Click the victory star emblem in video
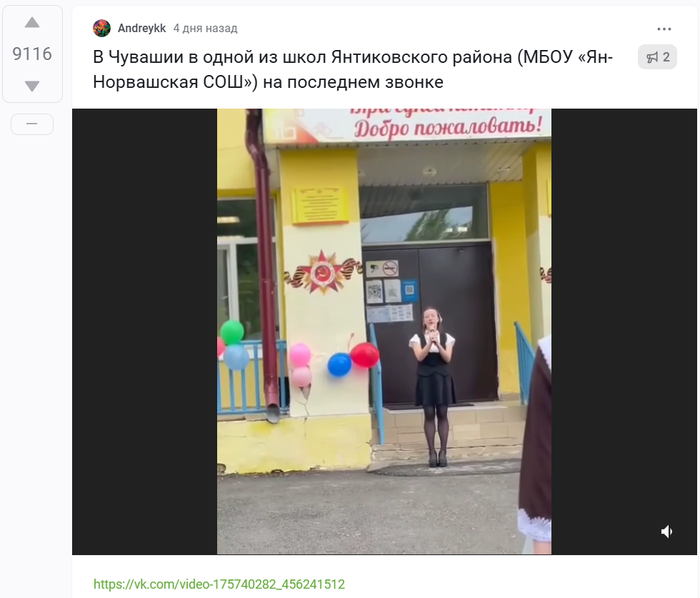The image size is (700, 598). coord(322,272)
